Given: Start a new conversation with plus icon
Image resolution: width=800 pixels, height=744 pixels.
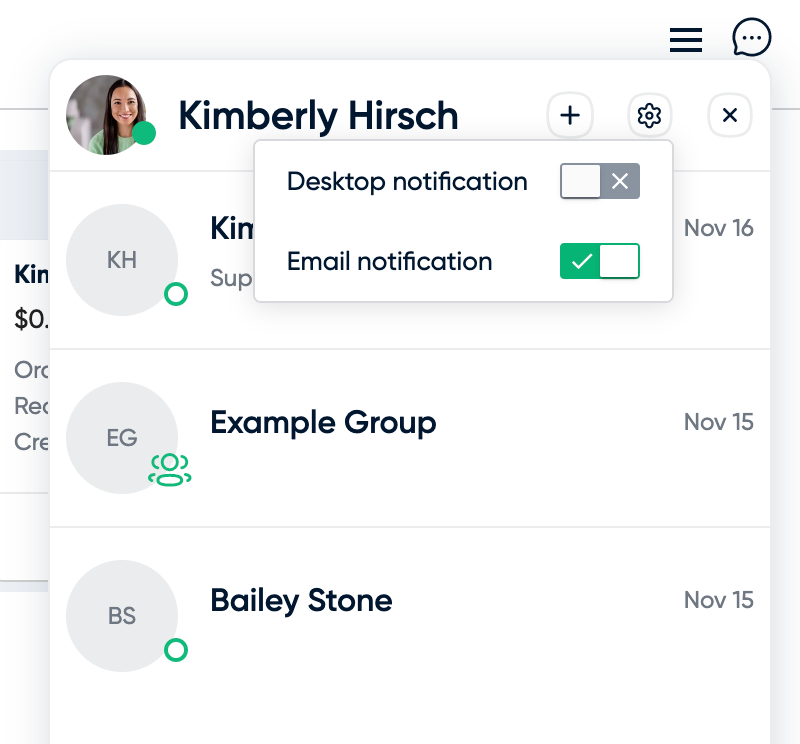Looking at the screenshot, I should click(570, 115).
